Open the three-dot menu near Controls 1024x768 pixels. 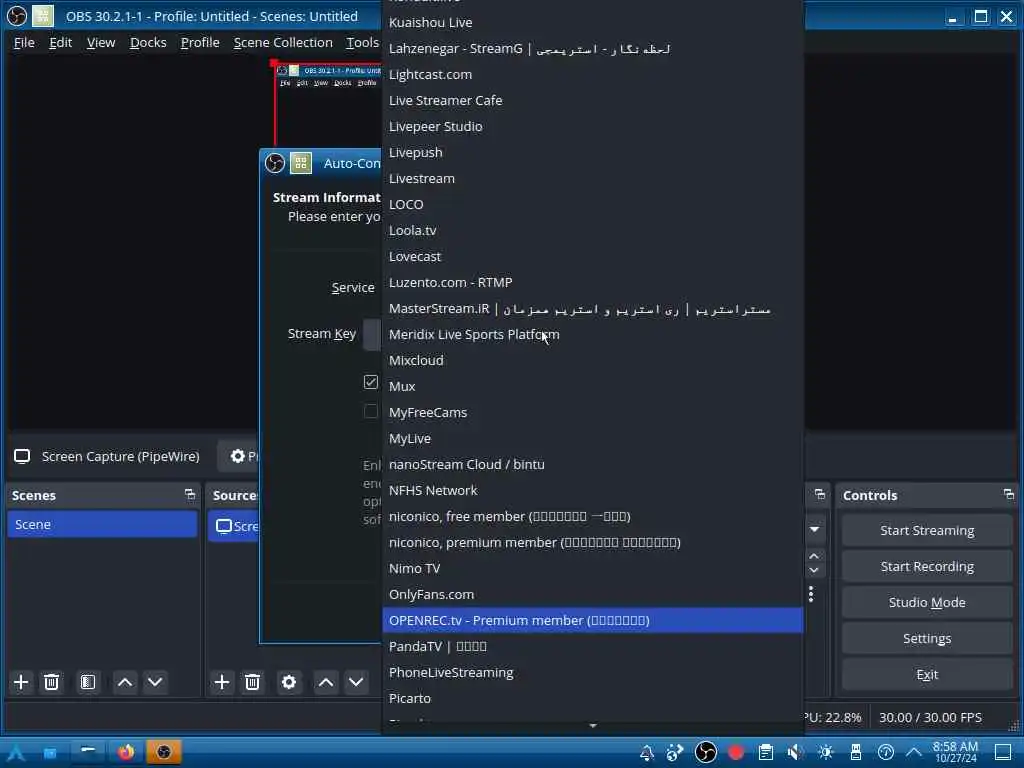[811, 594]
